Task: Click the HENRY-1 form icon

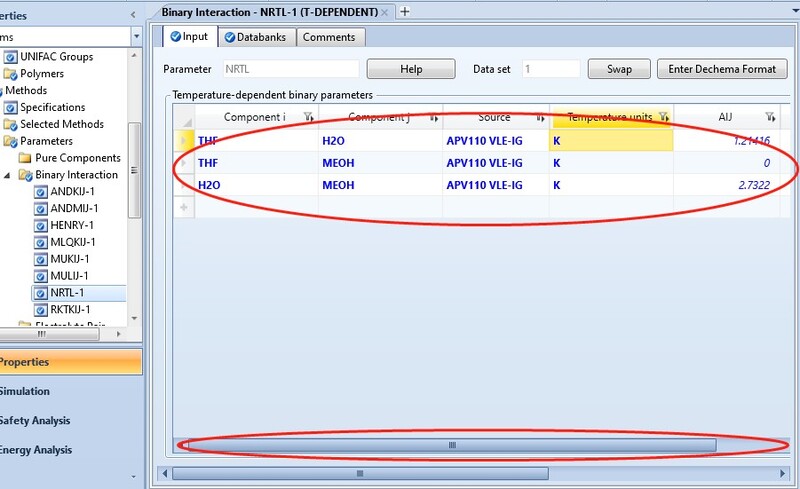Action: coord(41,226)
